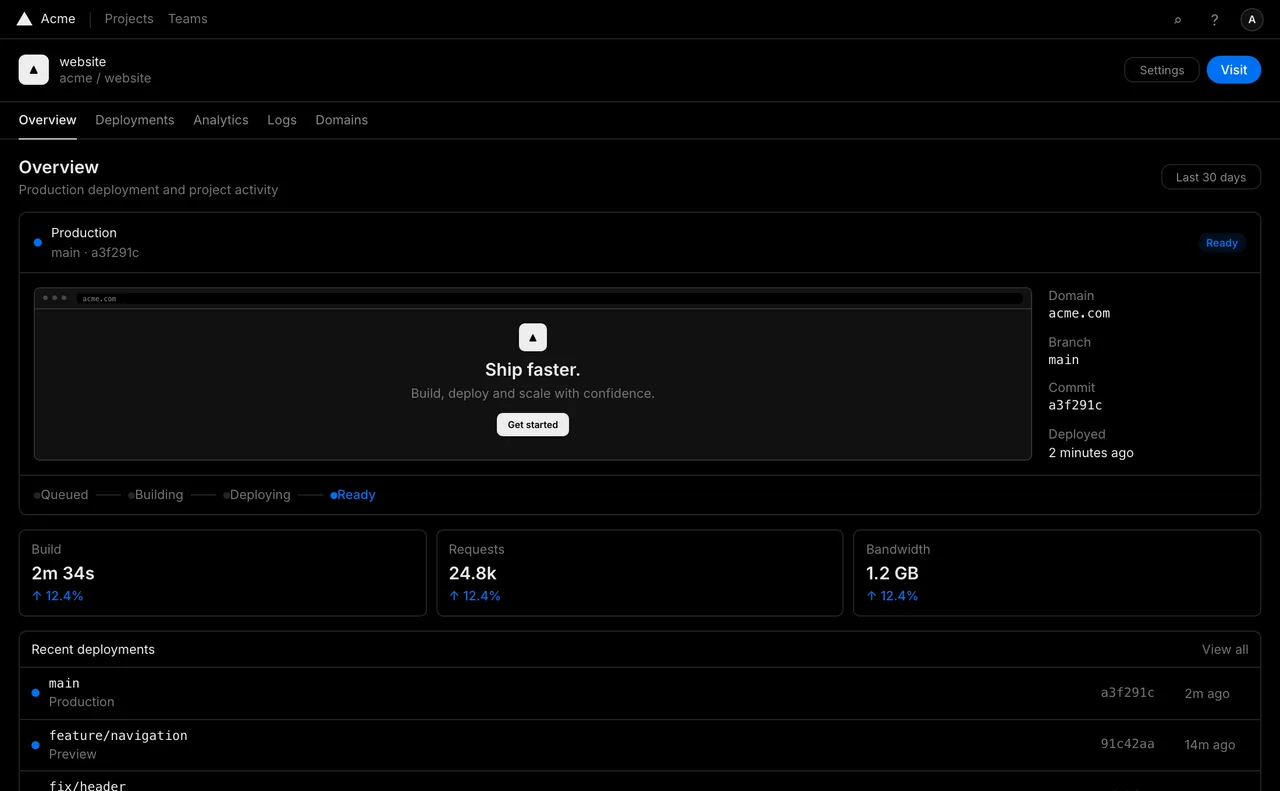Viewport: 1280px width, 791px height.
Task: Click the blue status dot beside Production heading
Action: 38,242
